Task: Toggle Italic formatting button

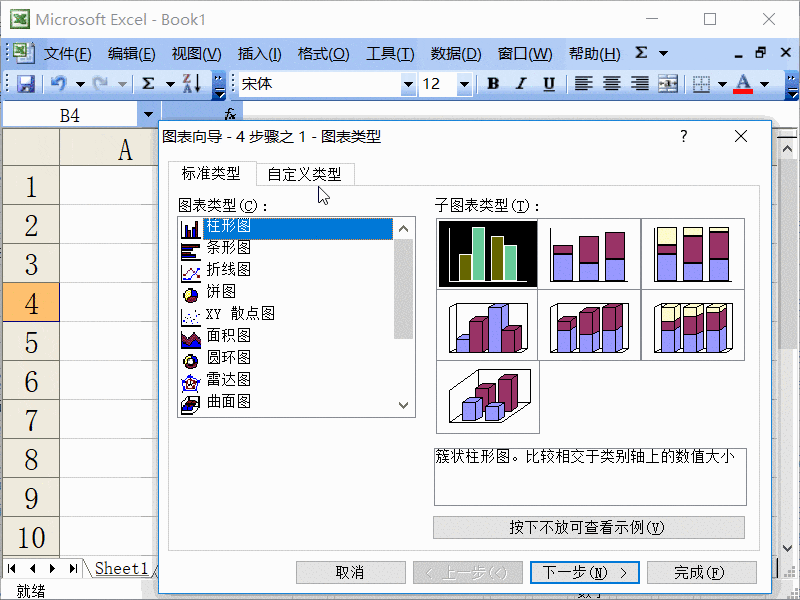Action: click(520, 85)
